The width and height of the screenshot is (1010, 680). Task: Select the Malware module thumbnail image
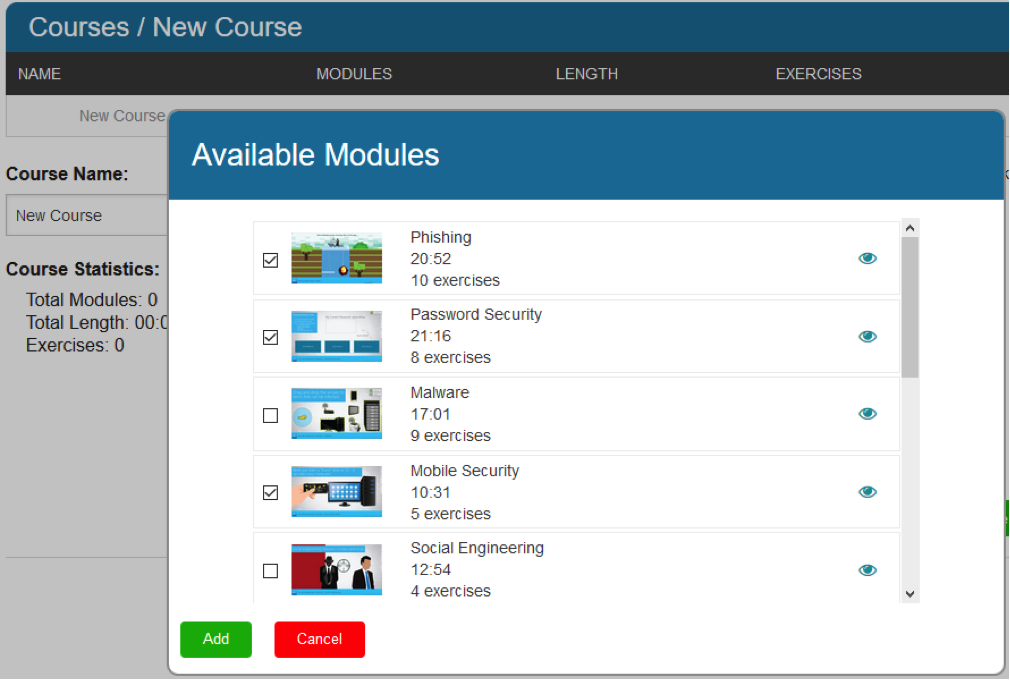point(336,414)
